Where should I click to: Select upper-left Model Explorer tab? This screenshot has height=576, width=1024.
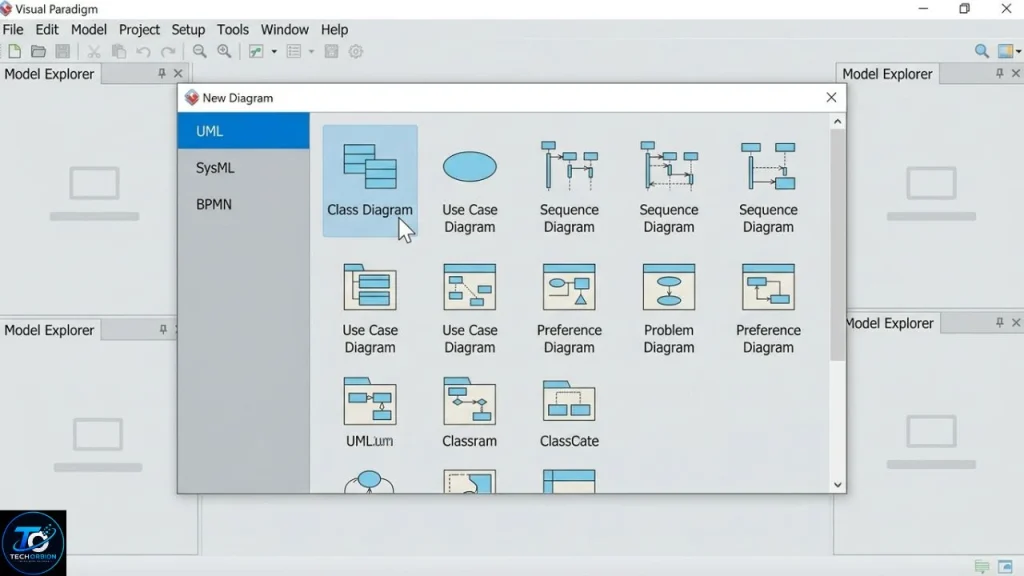click(x=50, y=74)
